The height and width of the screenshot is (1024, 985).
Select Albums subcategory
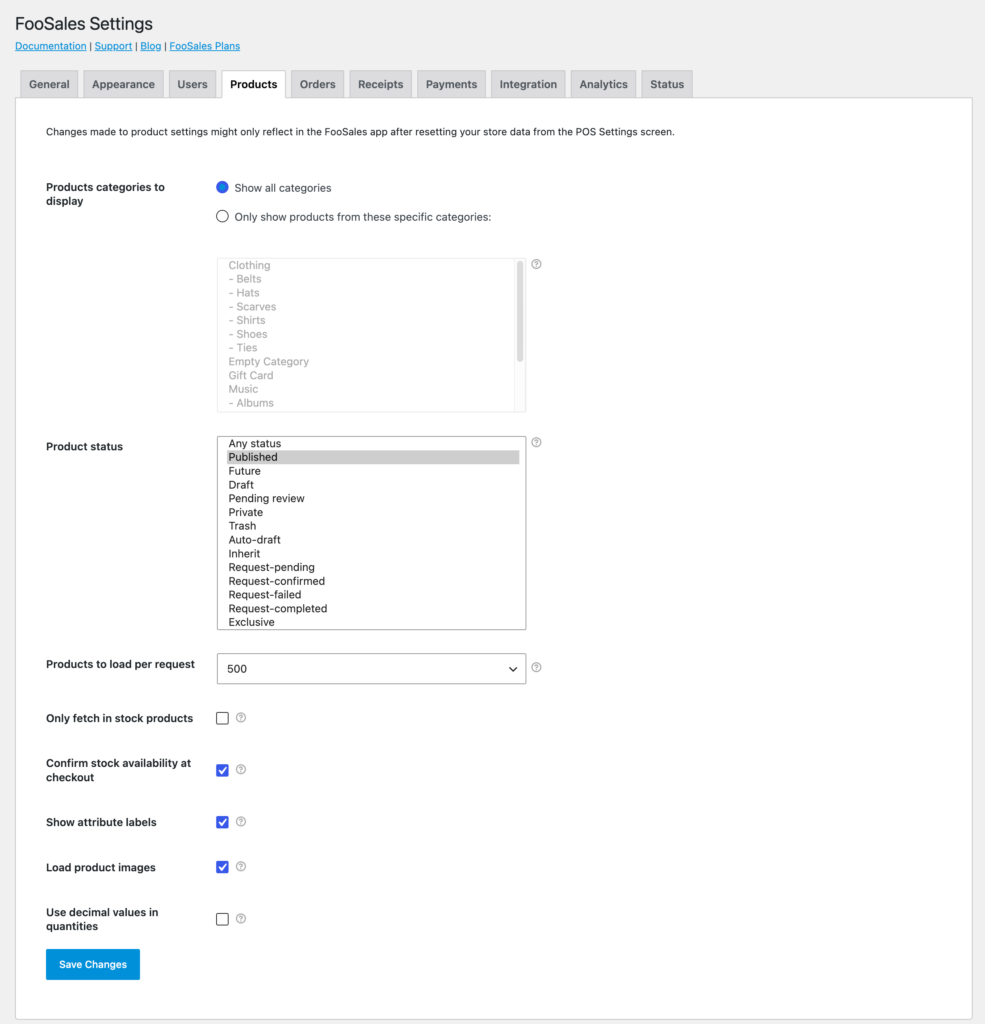pos(370,403)
